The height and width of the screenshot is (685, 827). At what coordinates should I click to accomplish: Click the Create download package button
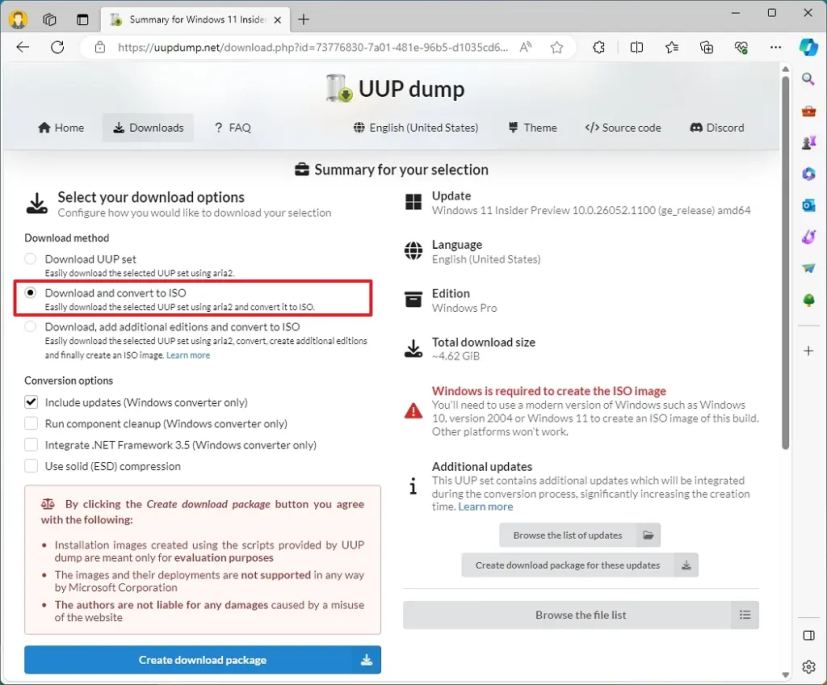(x=203, y=660)
